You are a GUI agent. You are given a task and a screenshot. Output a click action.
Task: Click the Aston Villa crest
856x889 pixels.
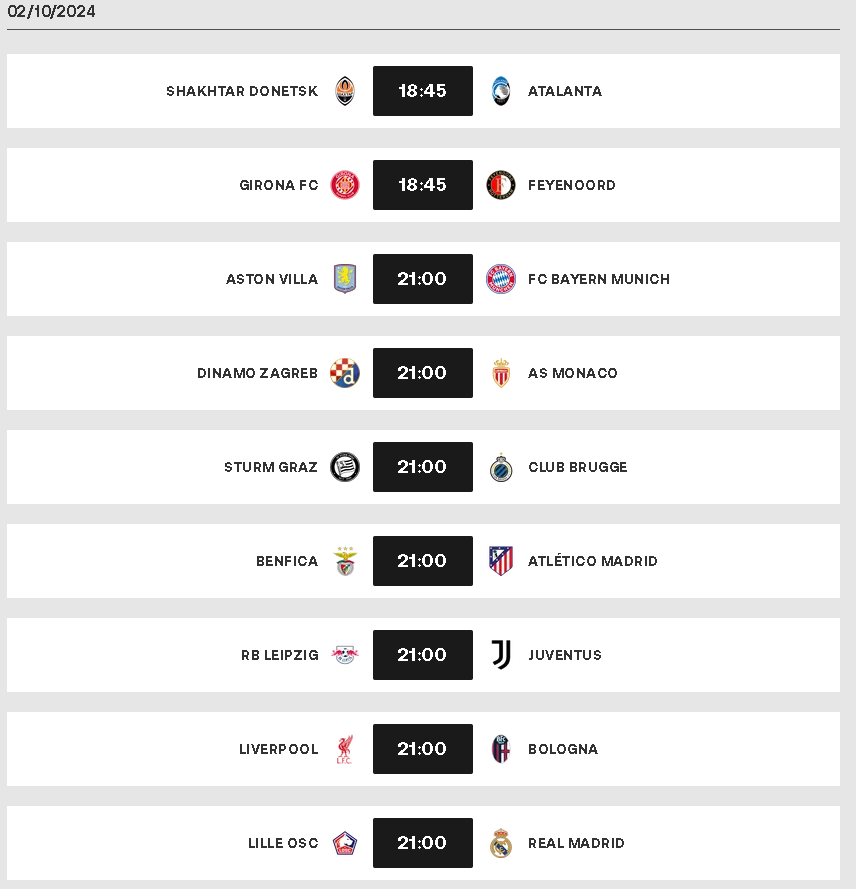click(x=345, y=279)
